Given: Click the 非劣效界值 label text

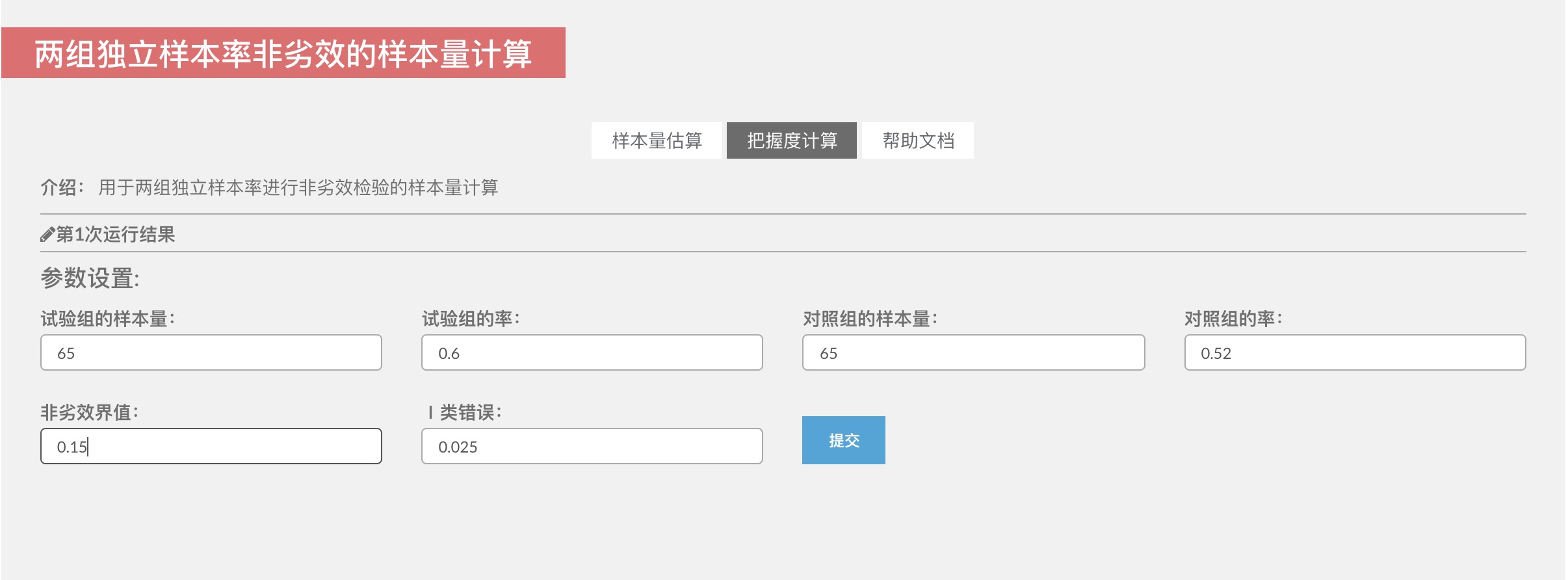Looking at the screenshot, I should 90,412.
